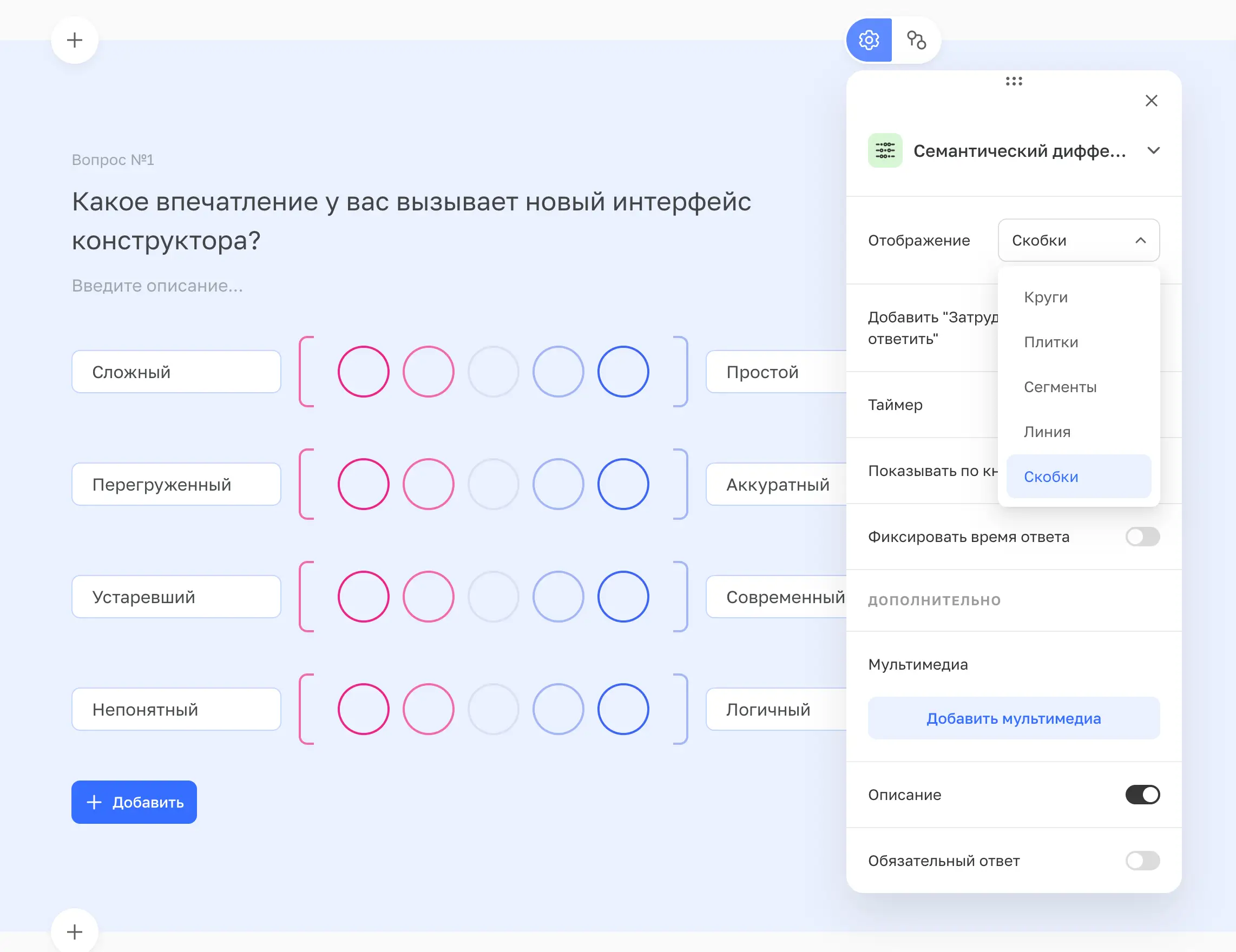Select second pink circle in Сложный row
The width and height of the screenshot is (1236, 952).
point(429,372)
